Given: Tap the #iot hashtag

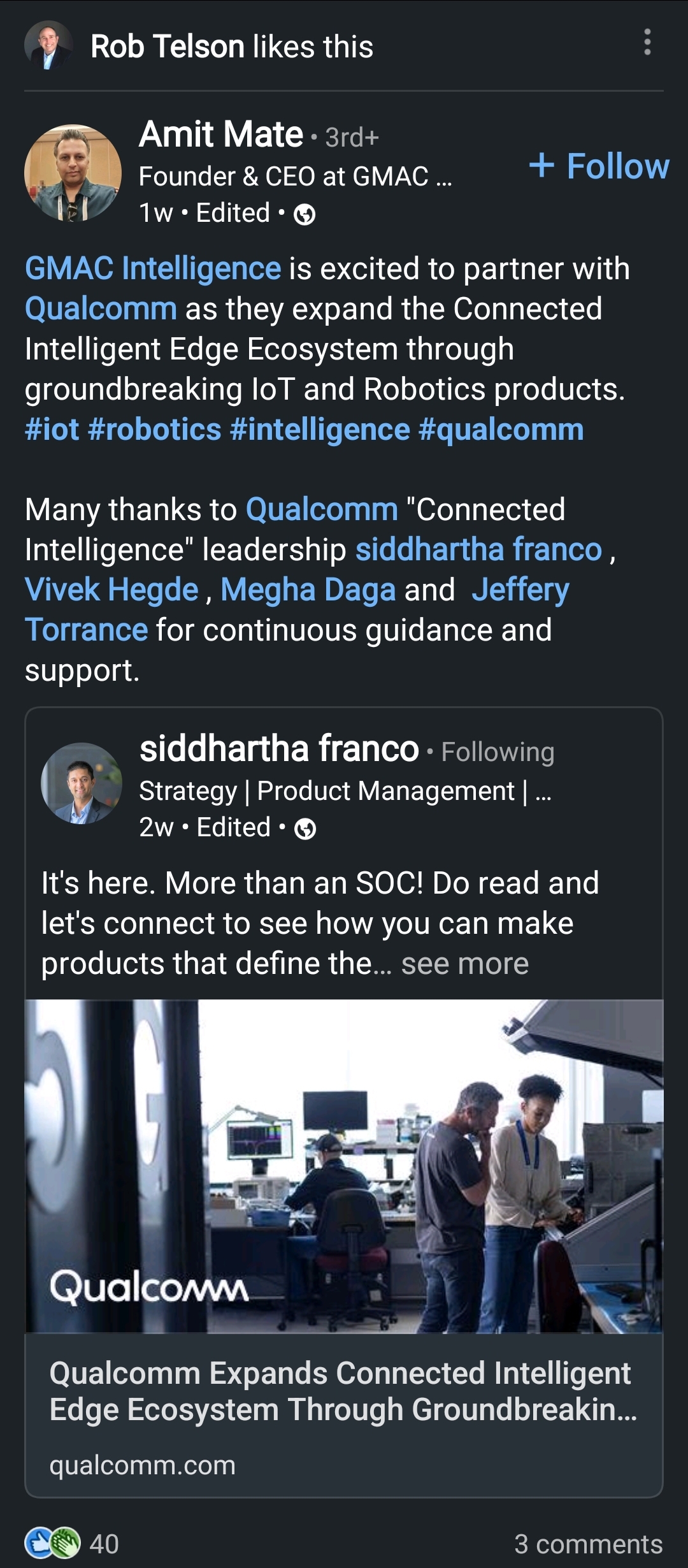Looking at the screenshot, I should tap(52, 430).
